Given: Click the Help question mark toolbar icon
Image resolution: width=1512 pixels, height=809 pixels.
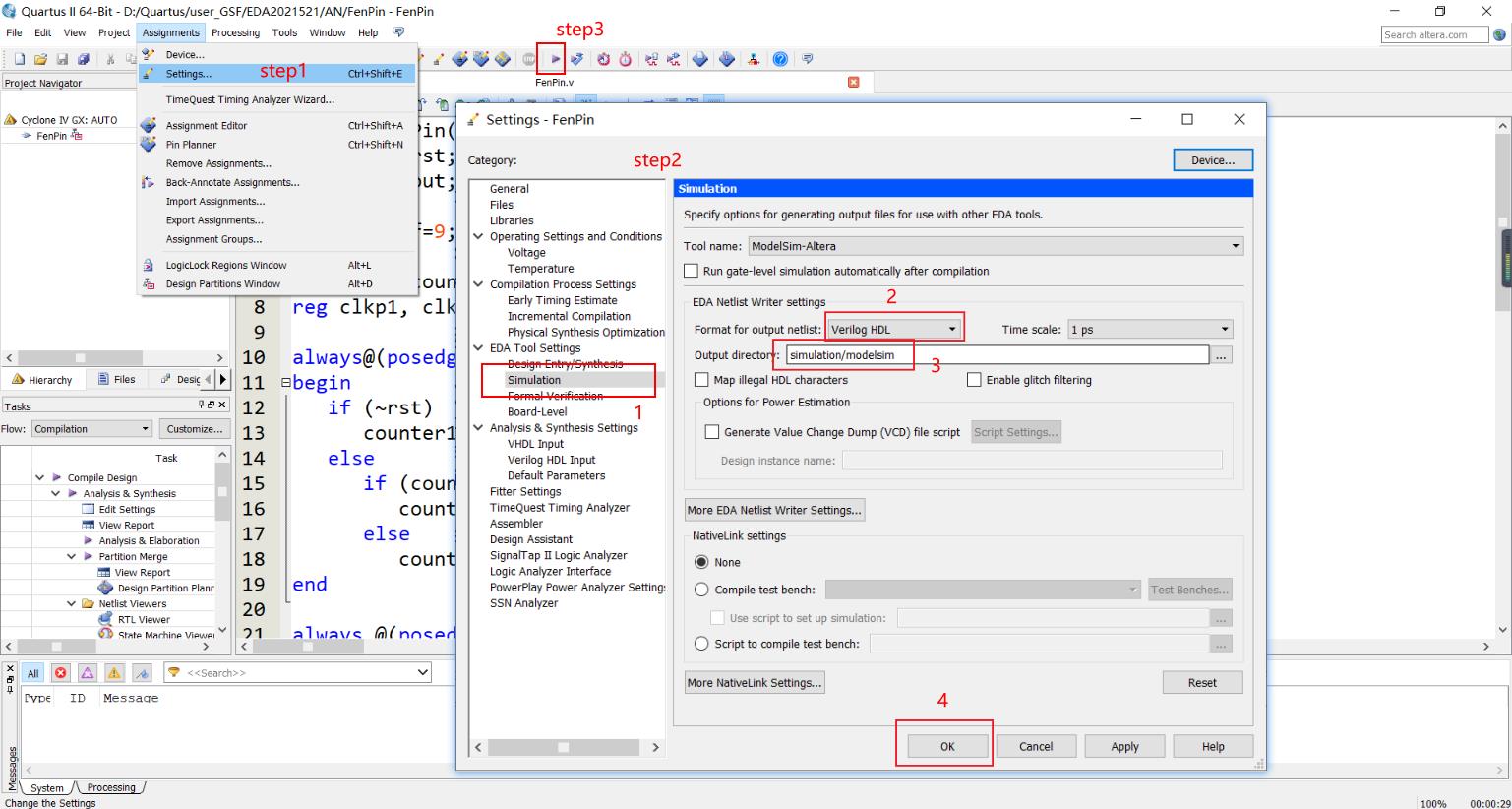Looking at the screenshot, I should 780,59.
